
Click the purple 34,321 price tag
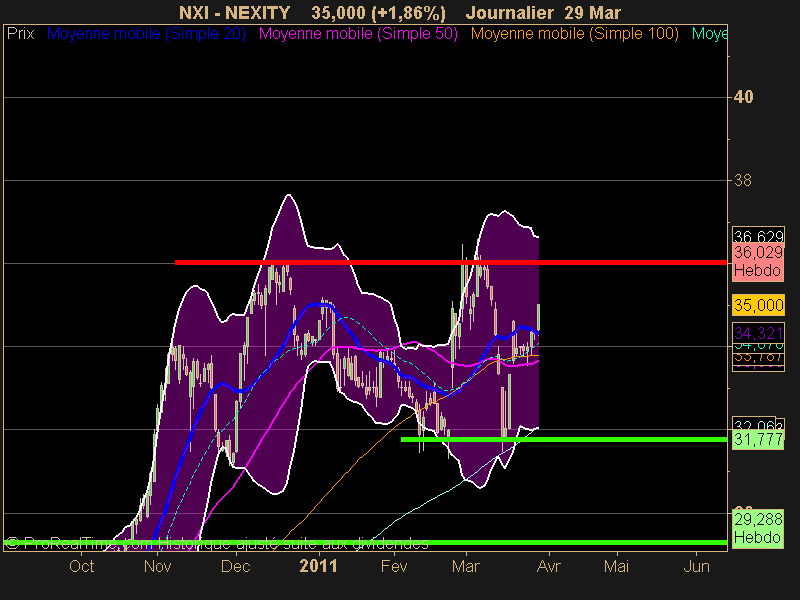tap(758, 333)
